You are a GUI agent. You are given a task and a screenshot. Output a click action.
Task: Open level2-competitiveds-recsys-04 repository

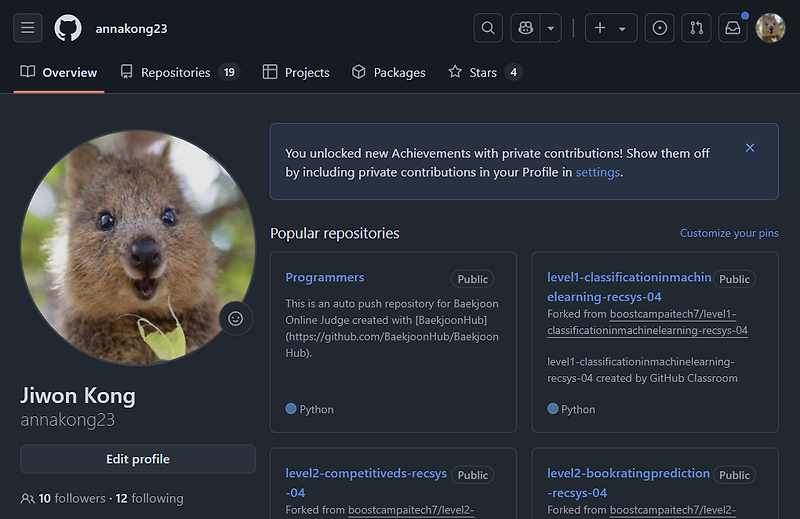(x=366, y=483)
